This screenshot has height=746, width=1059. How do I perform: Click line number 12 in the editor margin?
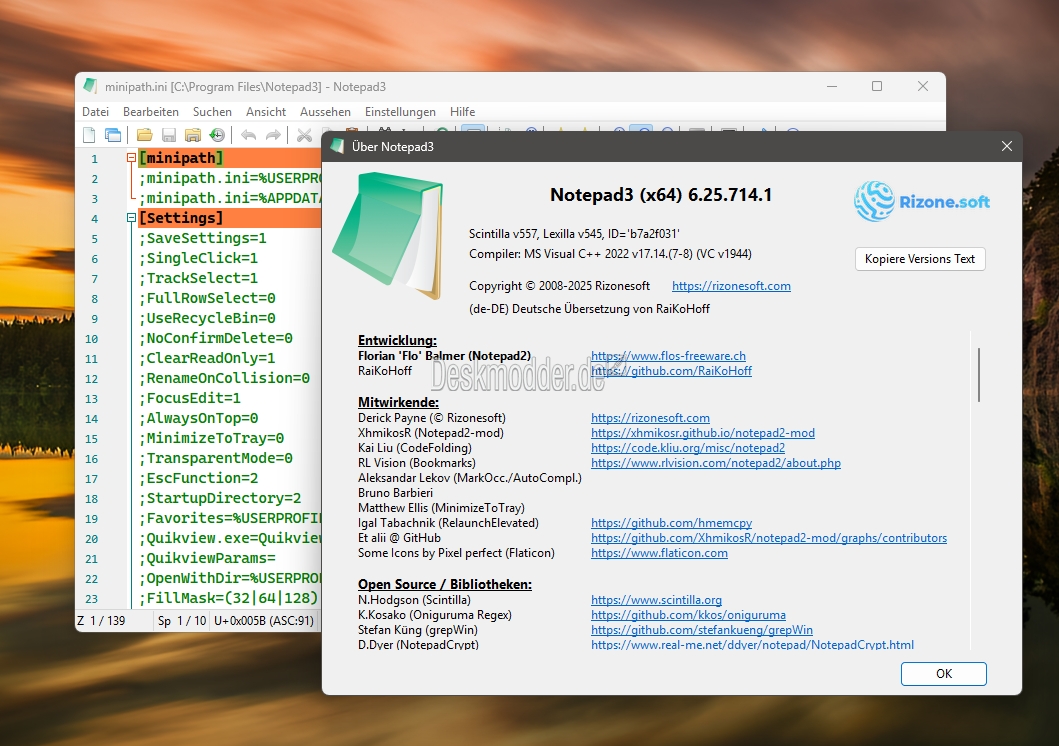pyautogui.click(x=92, y=379)
